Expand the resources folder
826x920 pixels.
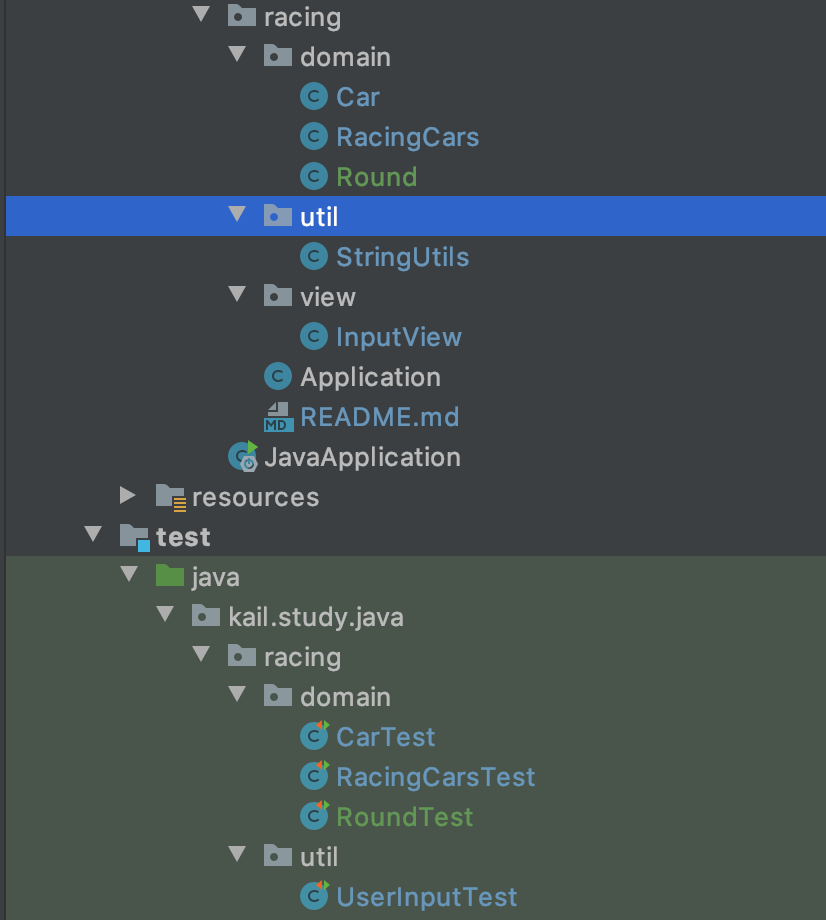(x=128, y=496)
